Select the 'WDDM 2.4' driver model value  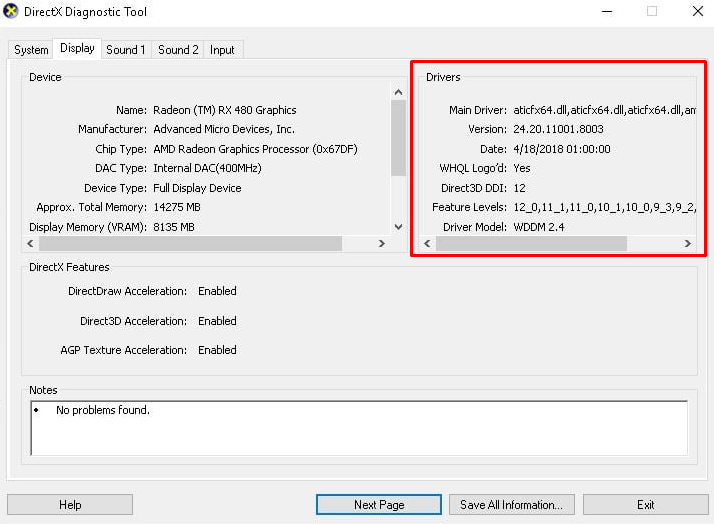coord(539,227)
